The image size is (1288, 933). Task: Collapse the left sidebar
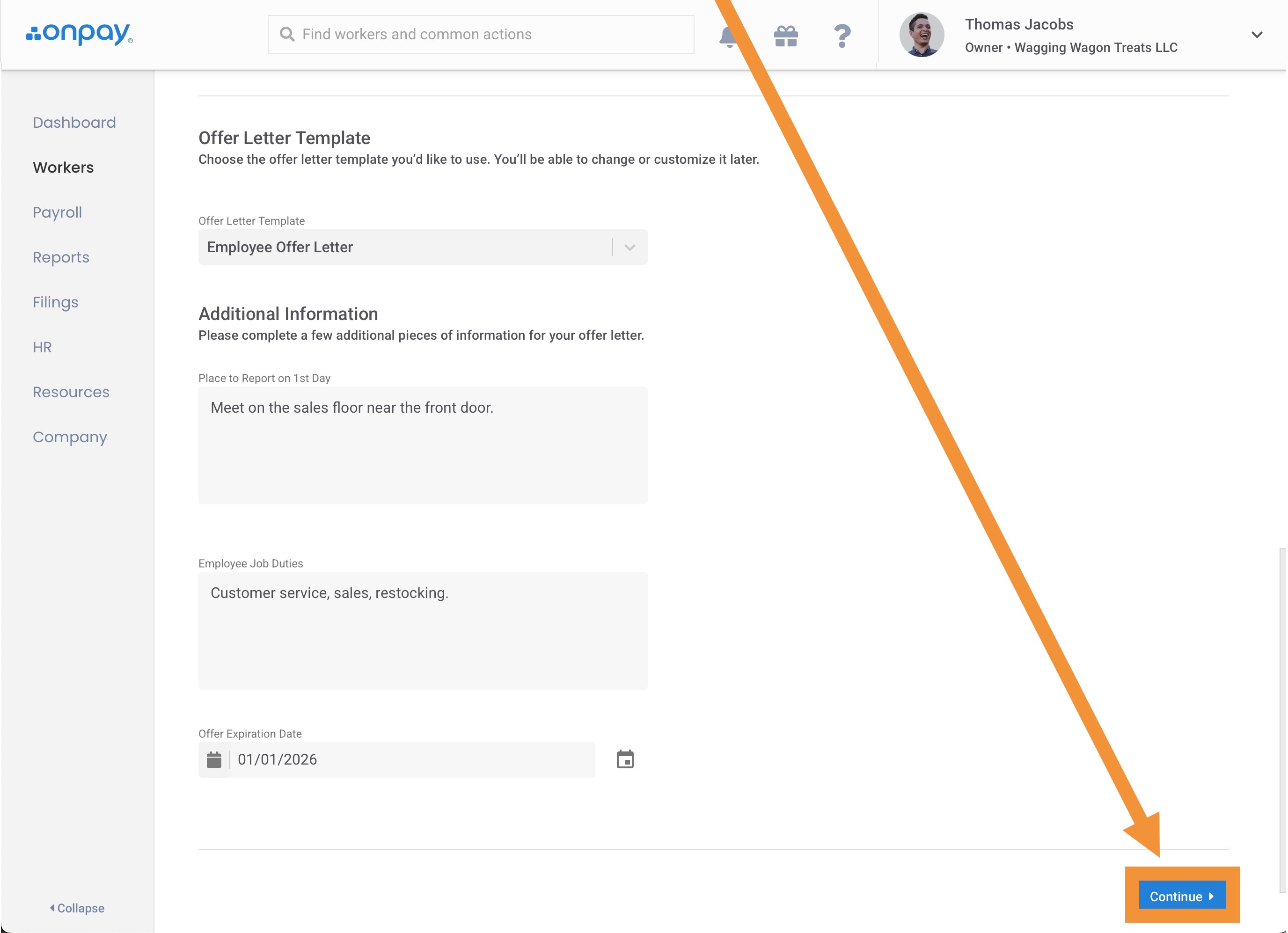coord(77,908)
